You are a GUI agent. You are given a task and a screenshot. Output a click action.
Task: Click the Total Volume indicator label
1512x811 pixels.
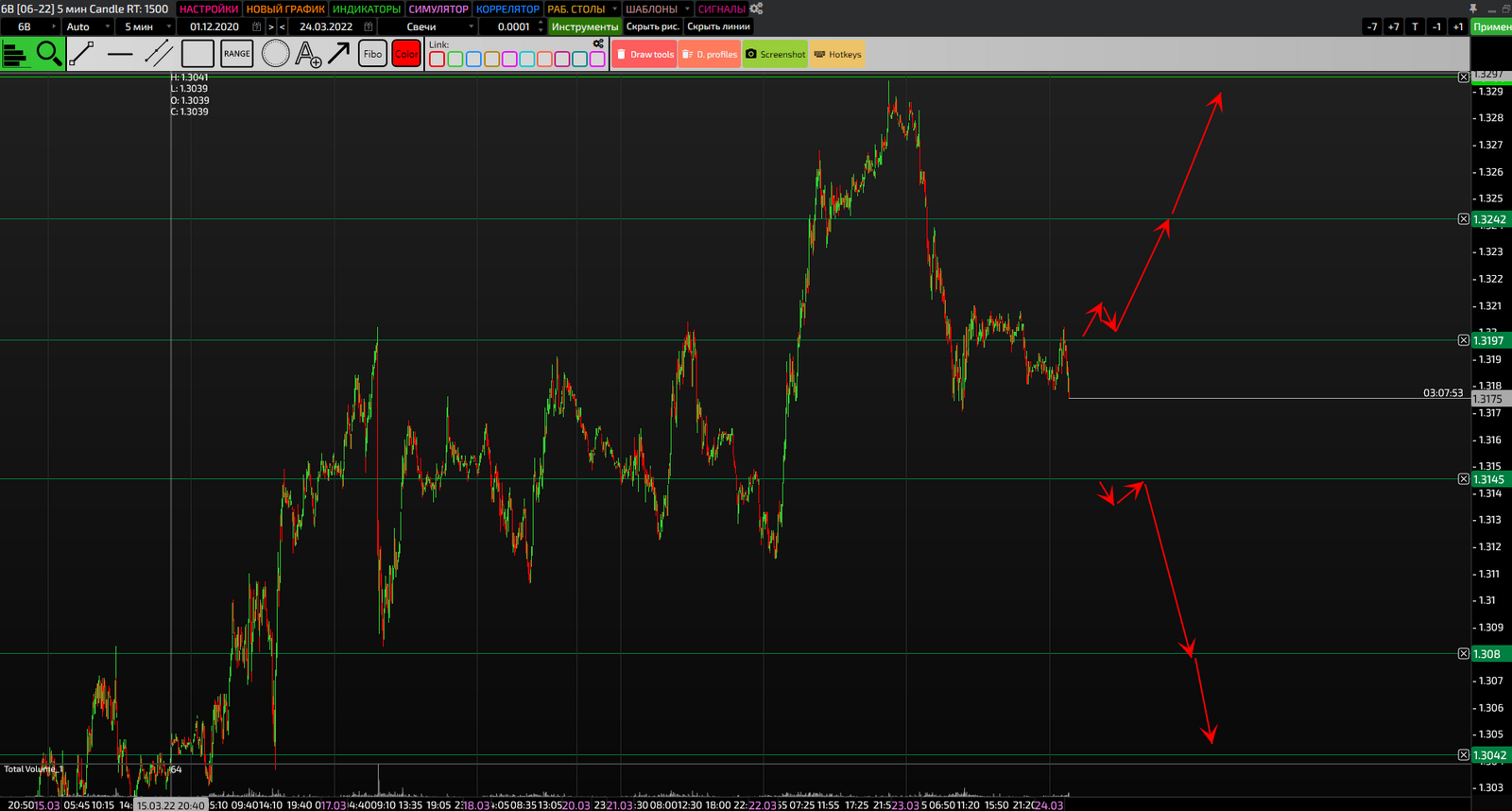33,768
